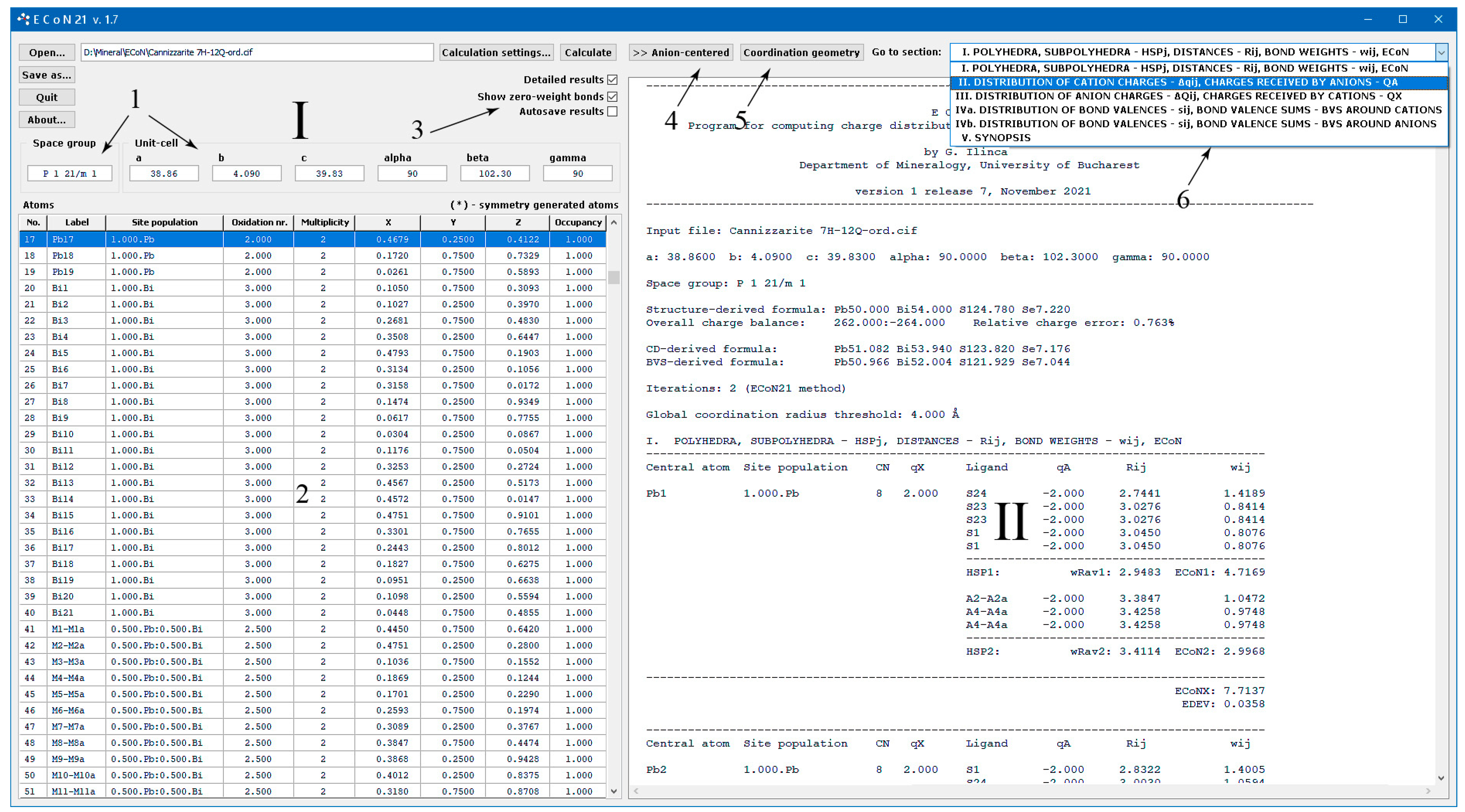This screenshot has width=1465, height=812.
Task: Click the ECoN21 app icon in title bar
Action: coord(23,19)
